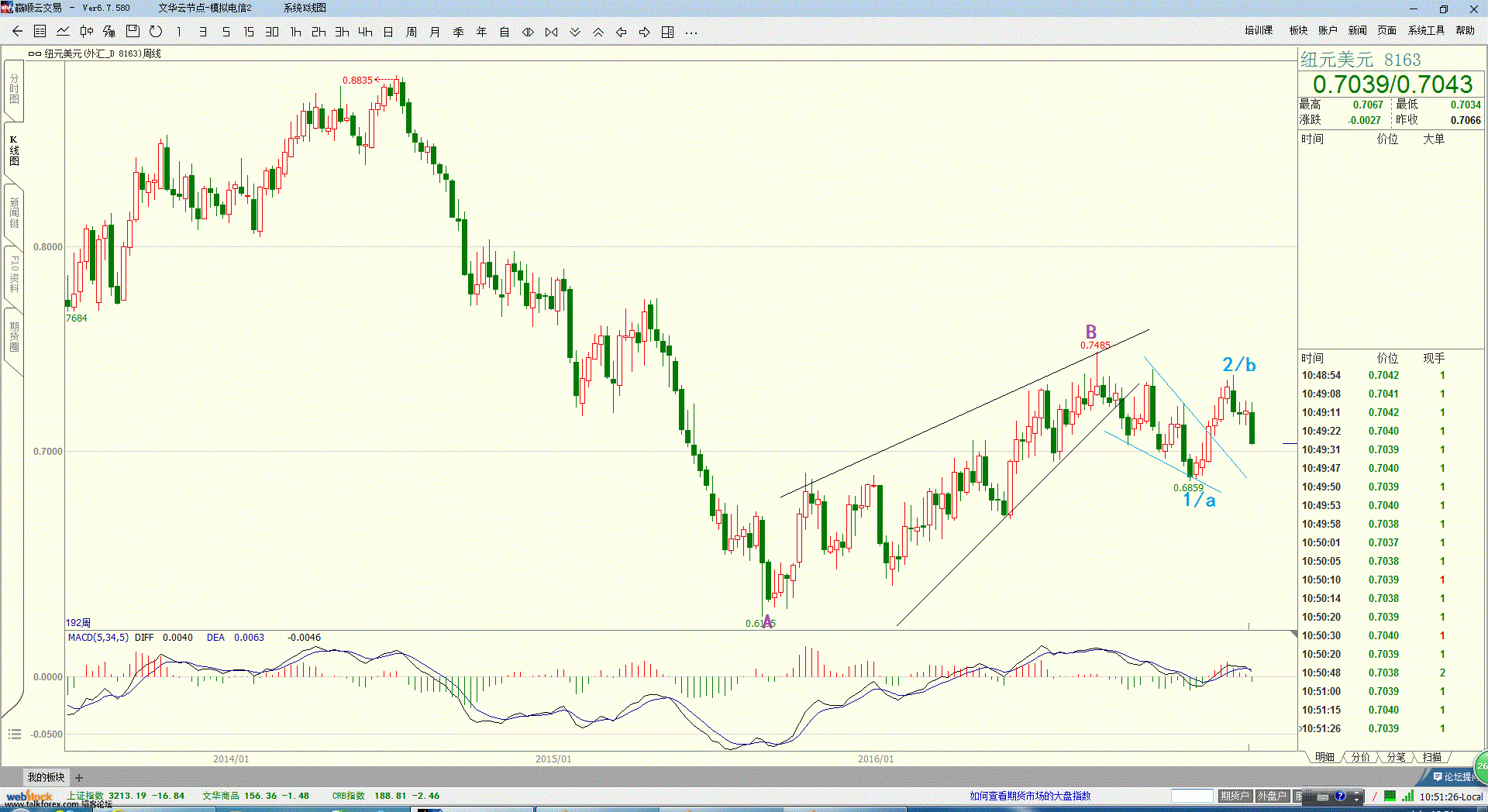Set period to 5 minutes
Viewport: 1488px width, 812px height.
[x=226, y=32]
